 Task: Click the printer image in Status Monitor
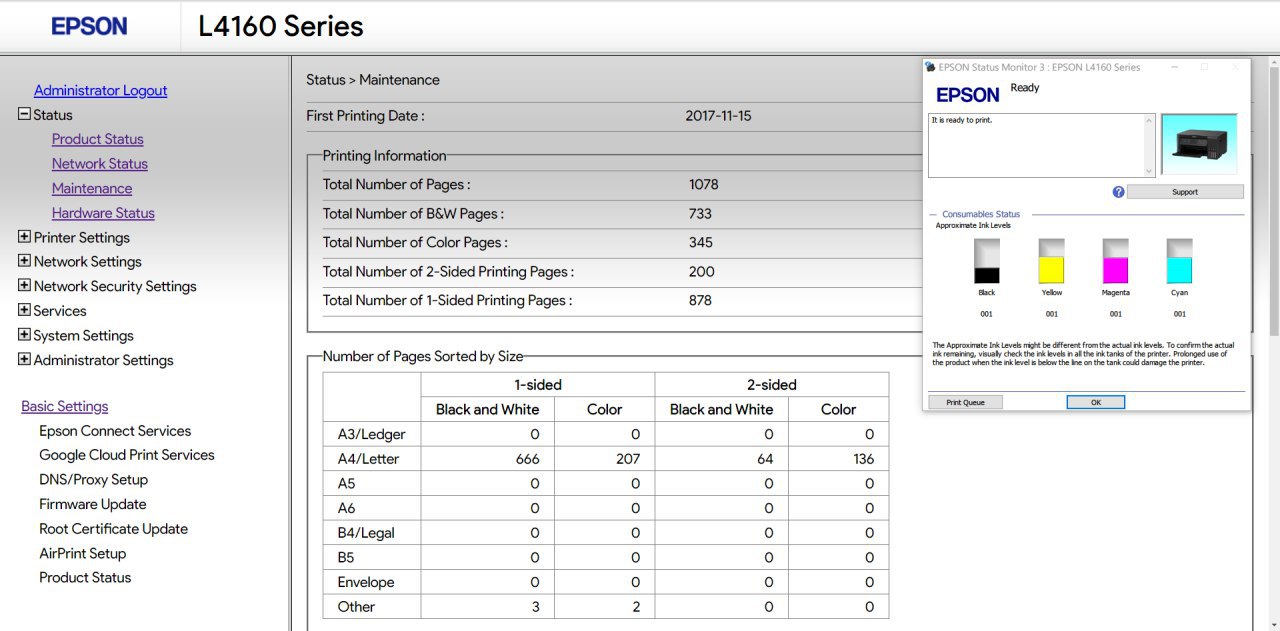coord(1200,144)
